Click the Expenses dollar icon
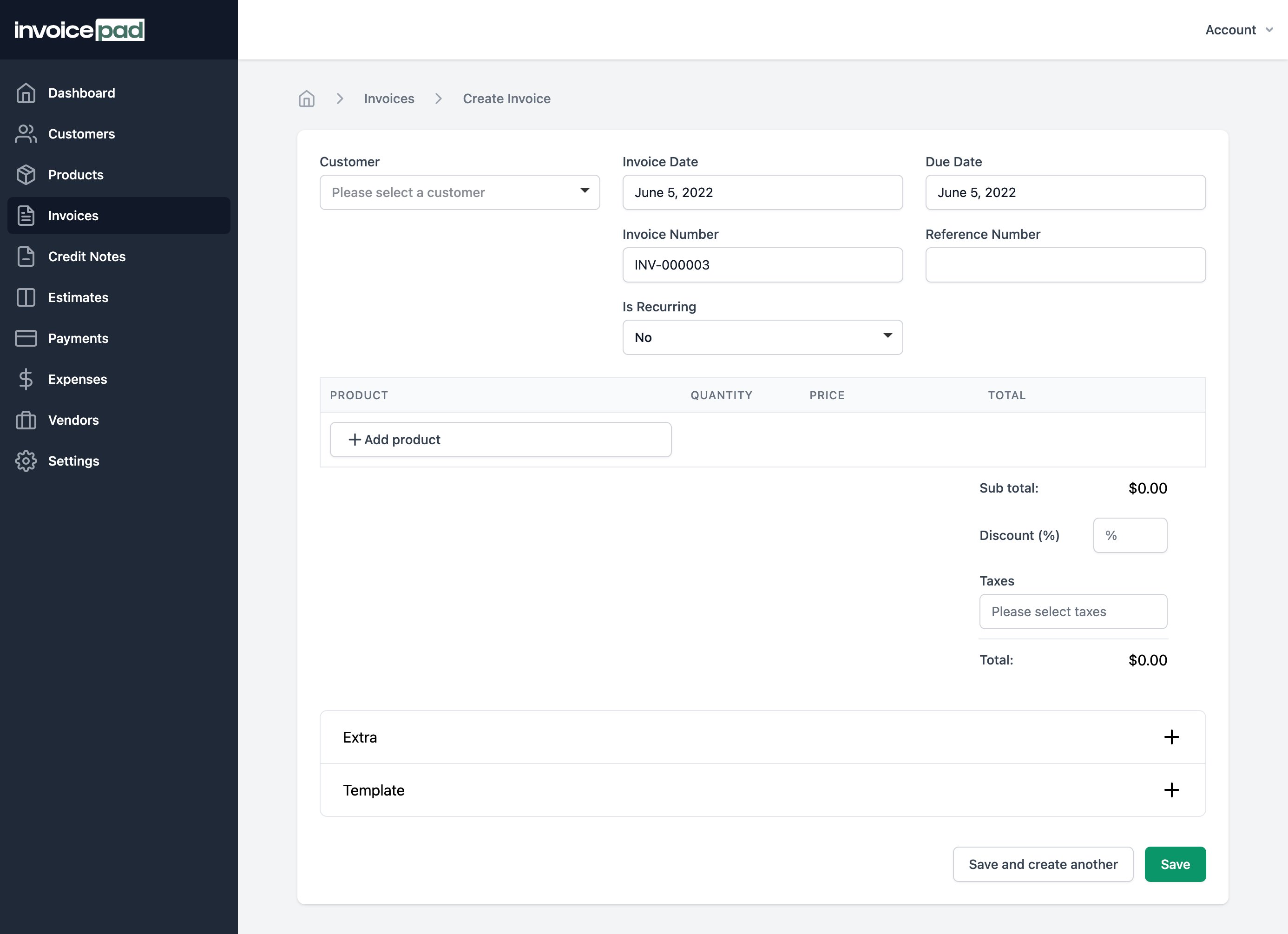1288x934 pixels. [26, 379]
